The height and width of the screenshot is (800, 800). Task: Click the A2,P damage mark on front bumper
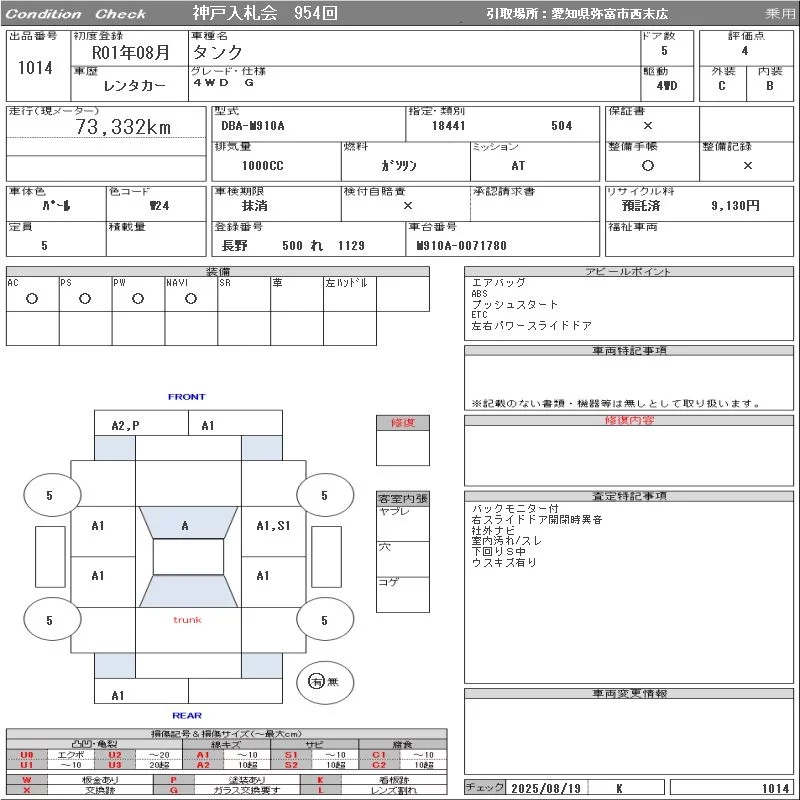click(125, 426)
